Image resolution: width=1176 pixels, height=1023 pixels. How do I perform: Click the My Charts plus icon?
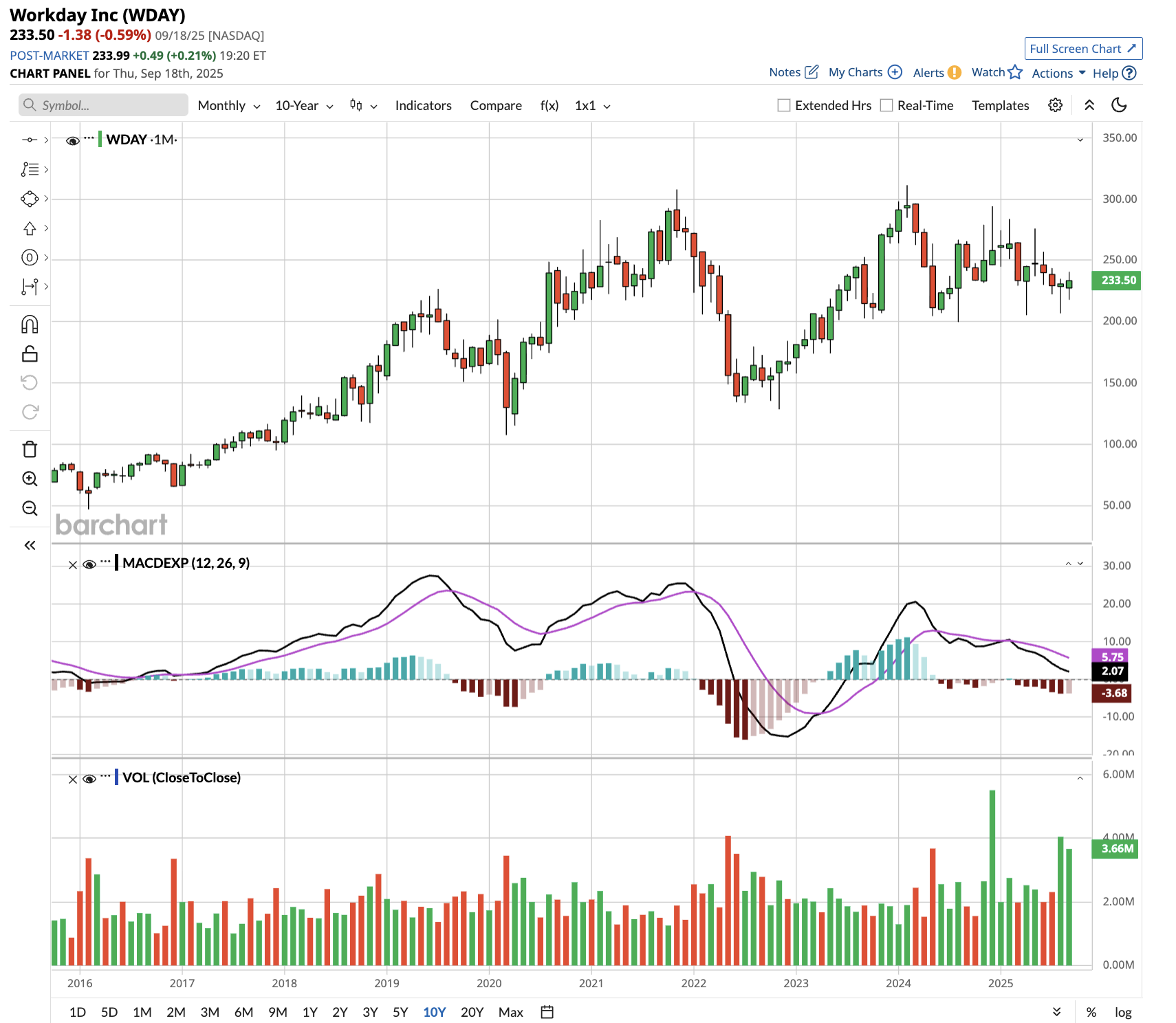(895, 72)
